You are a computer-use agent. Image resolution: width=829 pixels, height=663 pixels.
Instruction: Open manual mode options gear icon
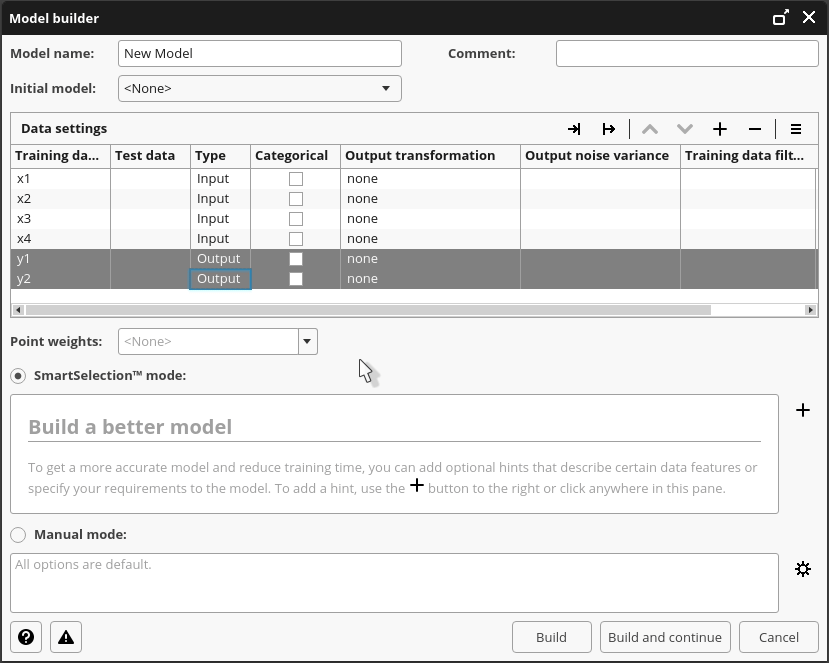click(803, 569)
